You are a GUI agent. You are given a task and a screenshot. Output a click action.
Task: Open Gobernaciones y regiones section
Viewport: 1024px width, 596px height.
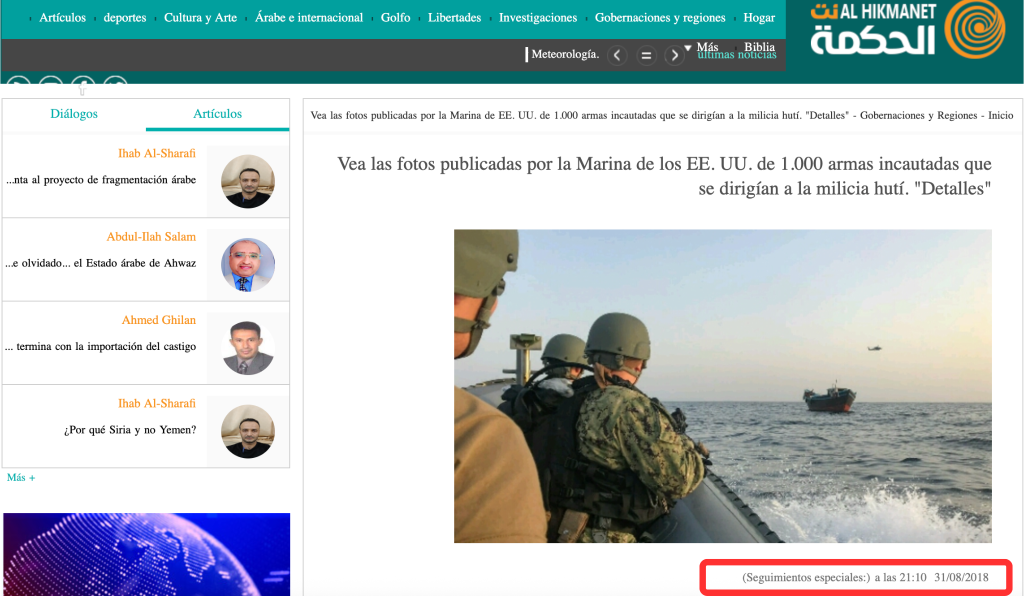[x=660, y=18]
